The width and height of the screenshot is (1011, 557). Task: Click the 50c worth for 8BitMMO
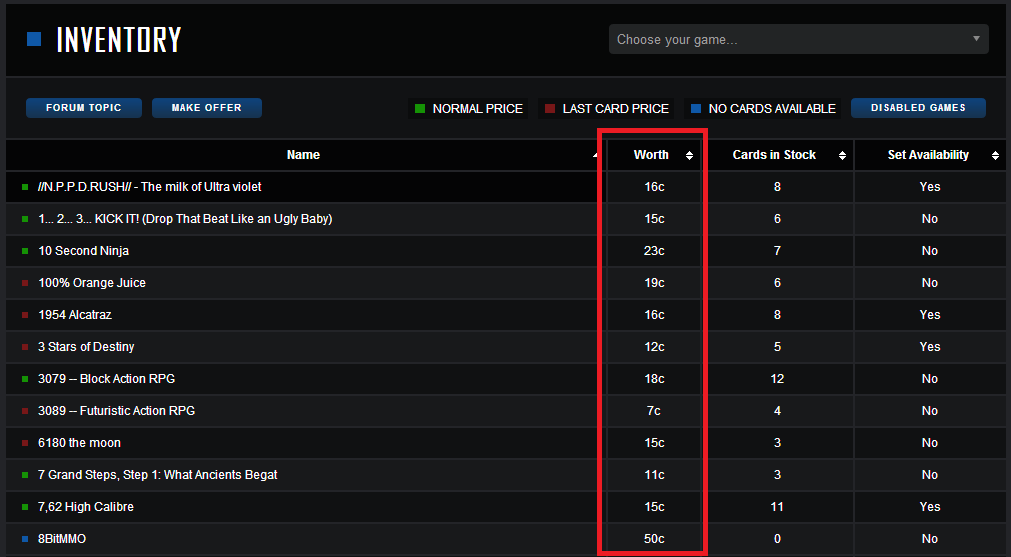click(x=654, y=539)
